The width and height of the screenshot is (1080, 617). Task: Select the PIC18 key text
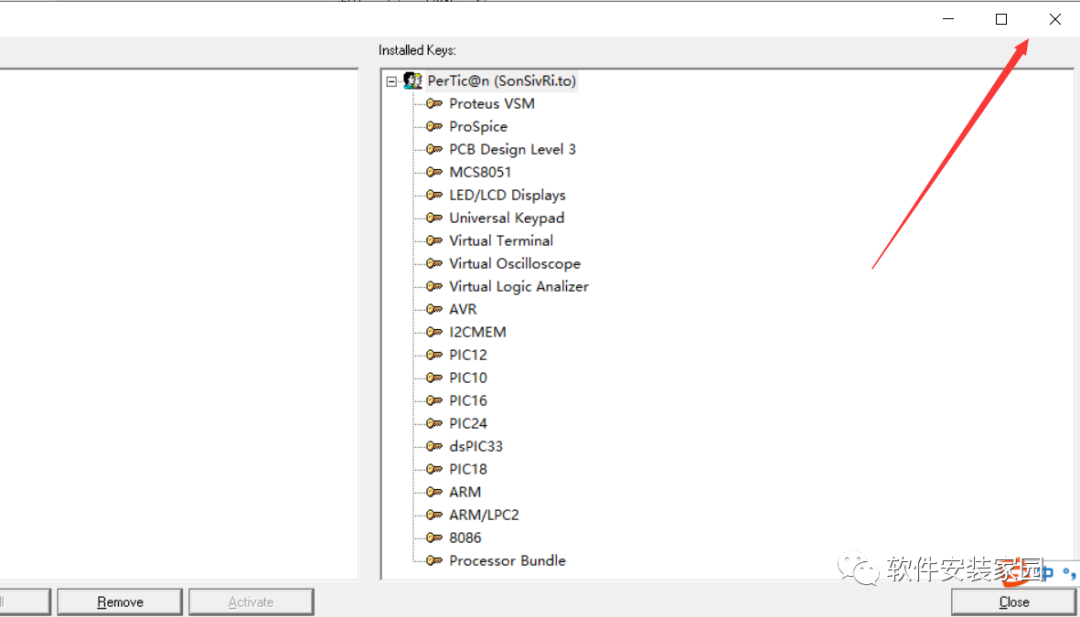pos(468,468)
